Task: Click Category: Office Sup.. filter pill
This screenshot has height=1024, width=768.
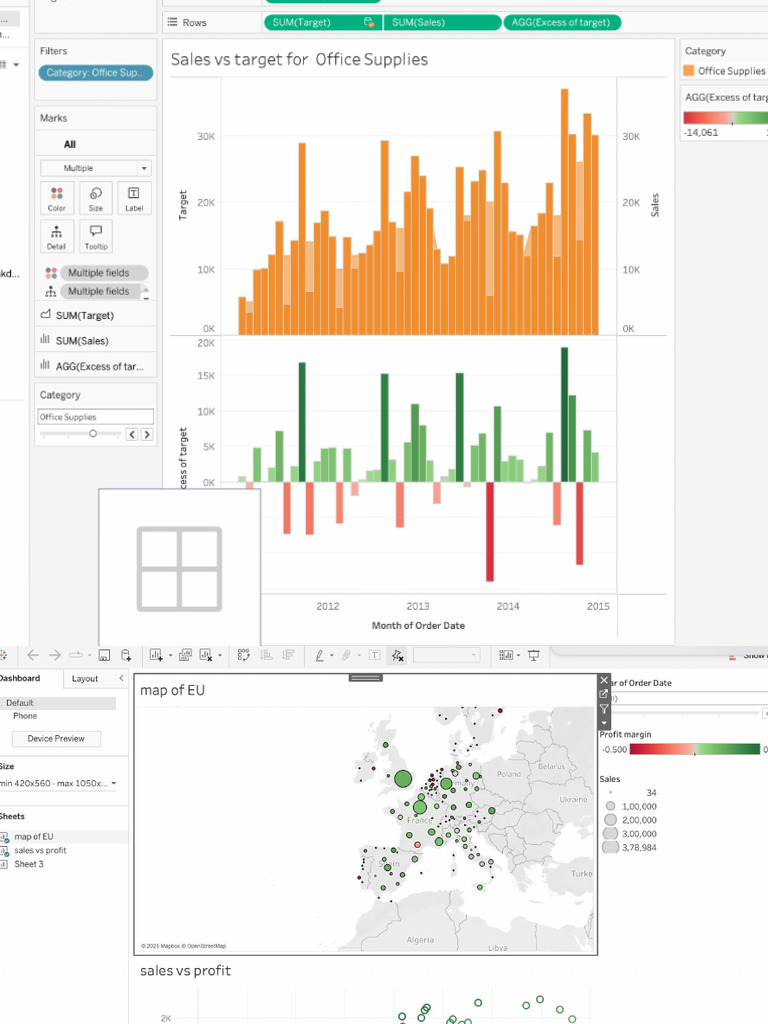Action: coord(95,72)
